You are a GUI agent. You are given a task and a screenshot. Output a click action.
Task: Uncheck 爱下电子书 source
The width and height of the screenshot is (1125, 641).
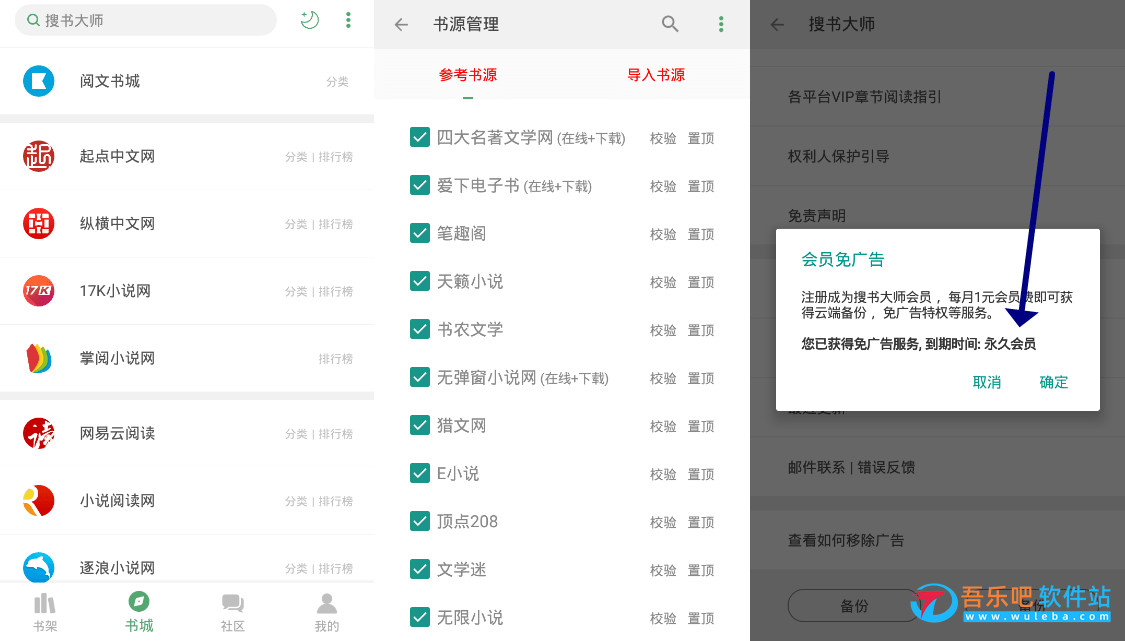point(420,185)
